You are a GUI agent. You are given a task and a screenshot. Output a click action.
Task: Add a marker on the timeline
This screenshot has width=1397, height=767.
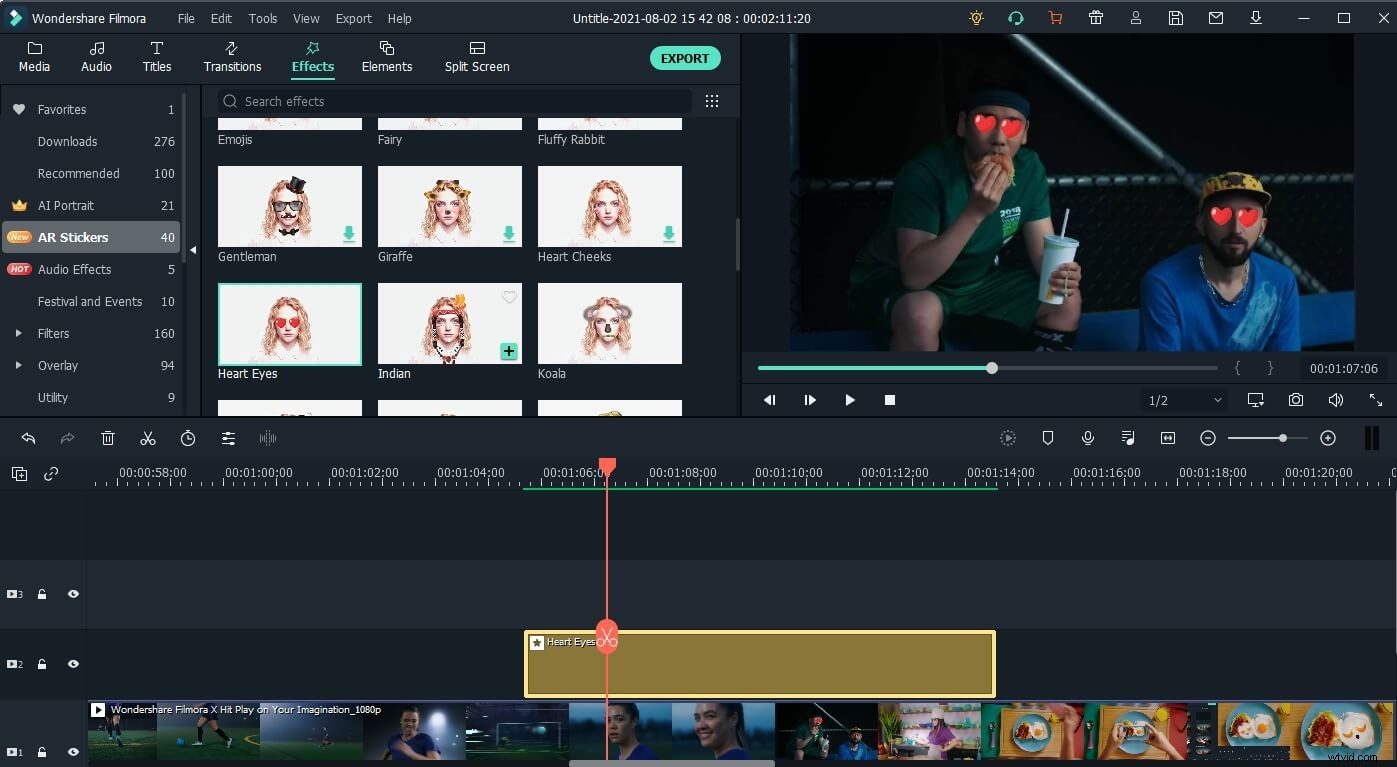[1047, 437]
